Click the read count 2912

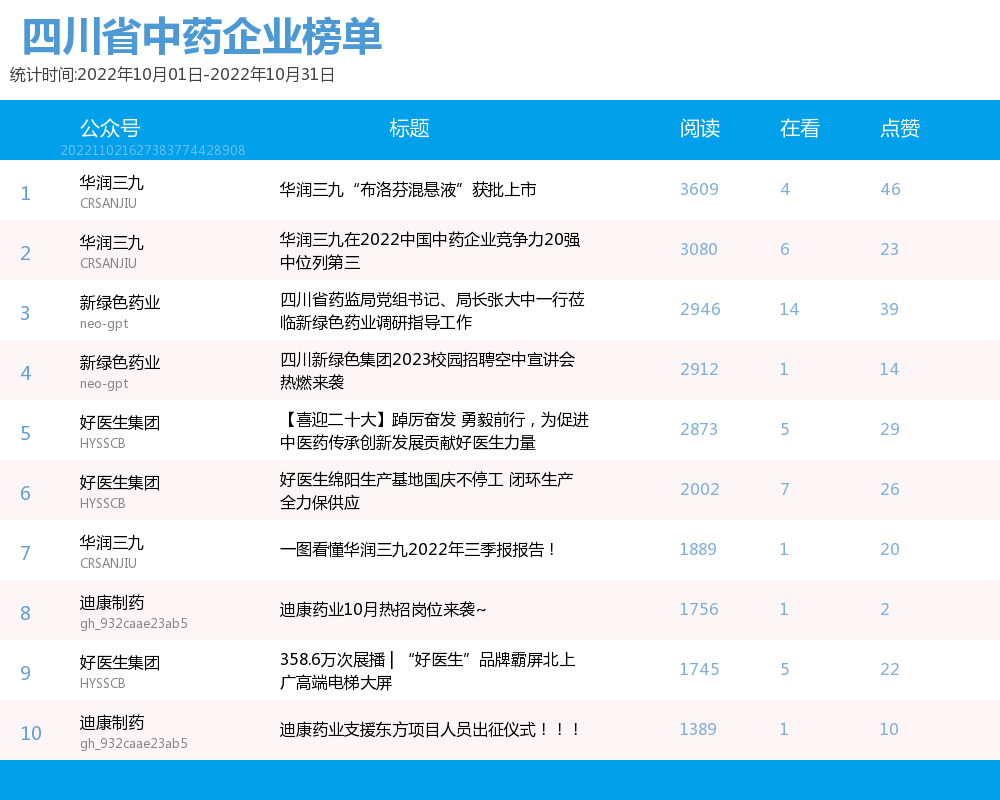699,369
